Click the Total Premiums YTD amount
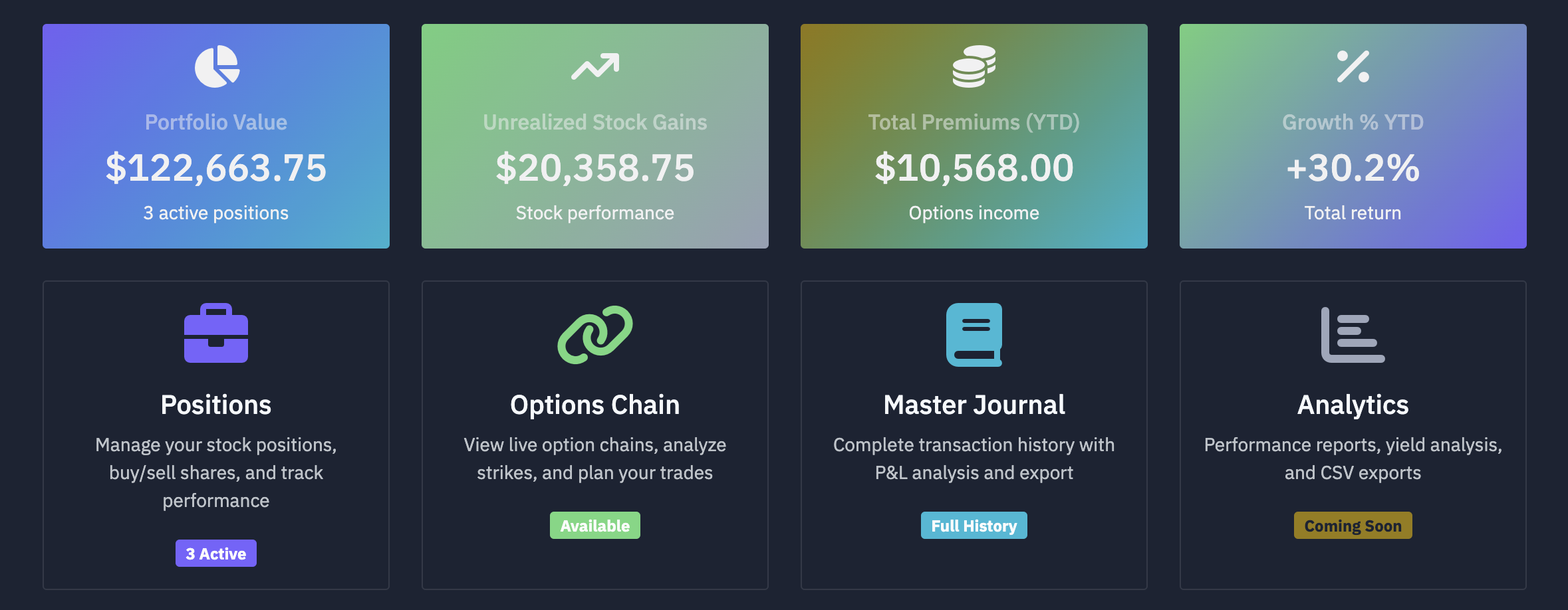1568x610 pixels. click(974, 168)
